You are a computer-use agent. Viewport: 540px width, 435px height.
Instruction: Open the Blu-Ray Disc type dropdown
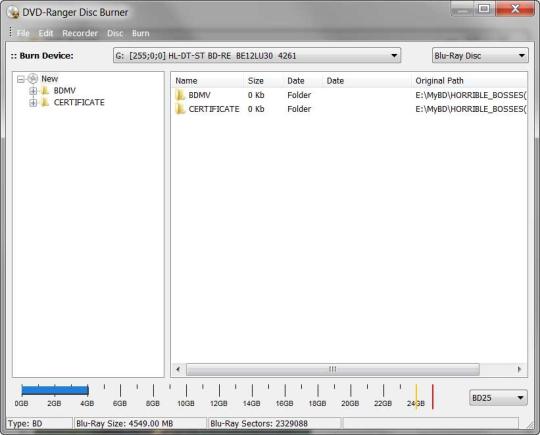click(480, 55)
